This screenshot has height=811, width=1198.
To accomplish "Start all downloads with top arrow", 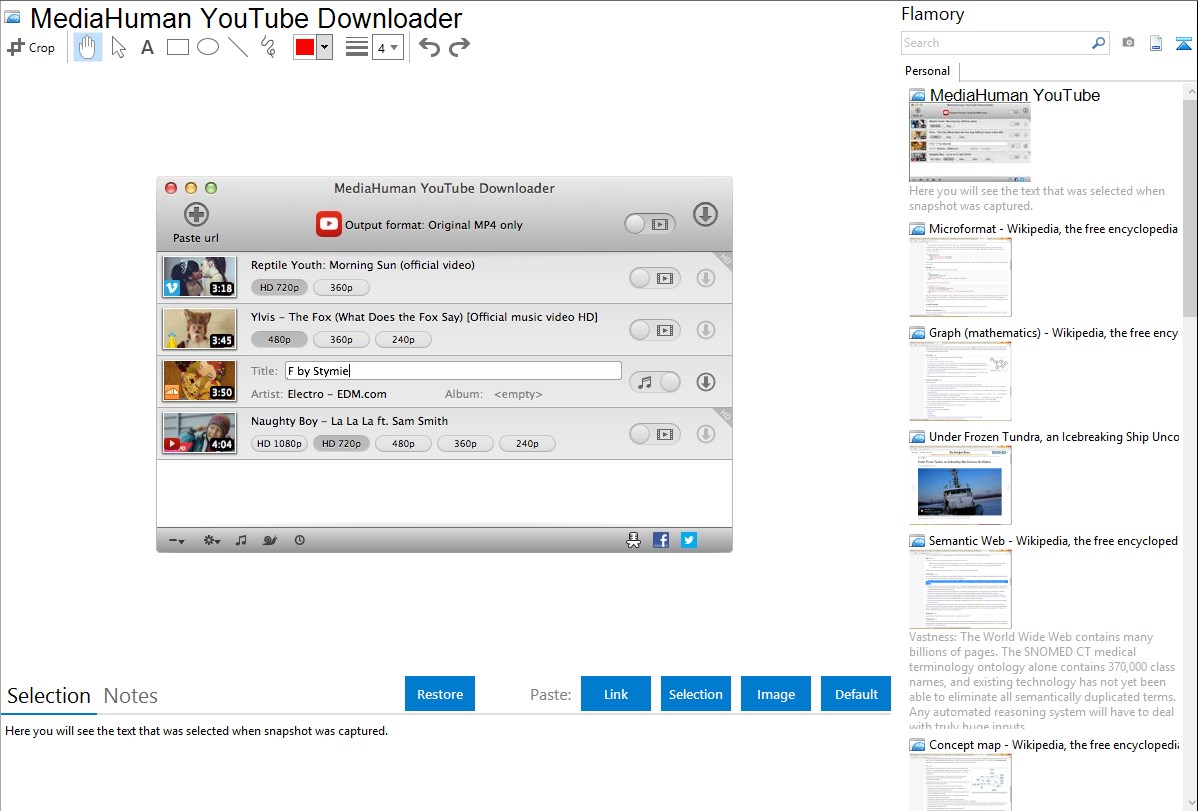I will click(x=705, y=215).
